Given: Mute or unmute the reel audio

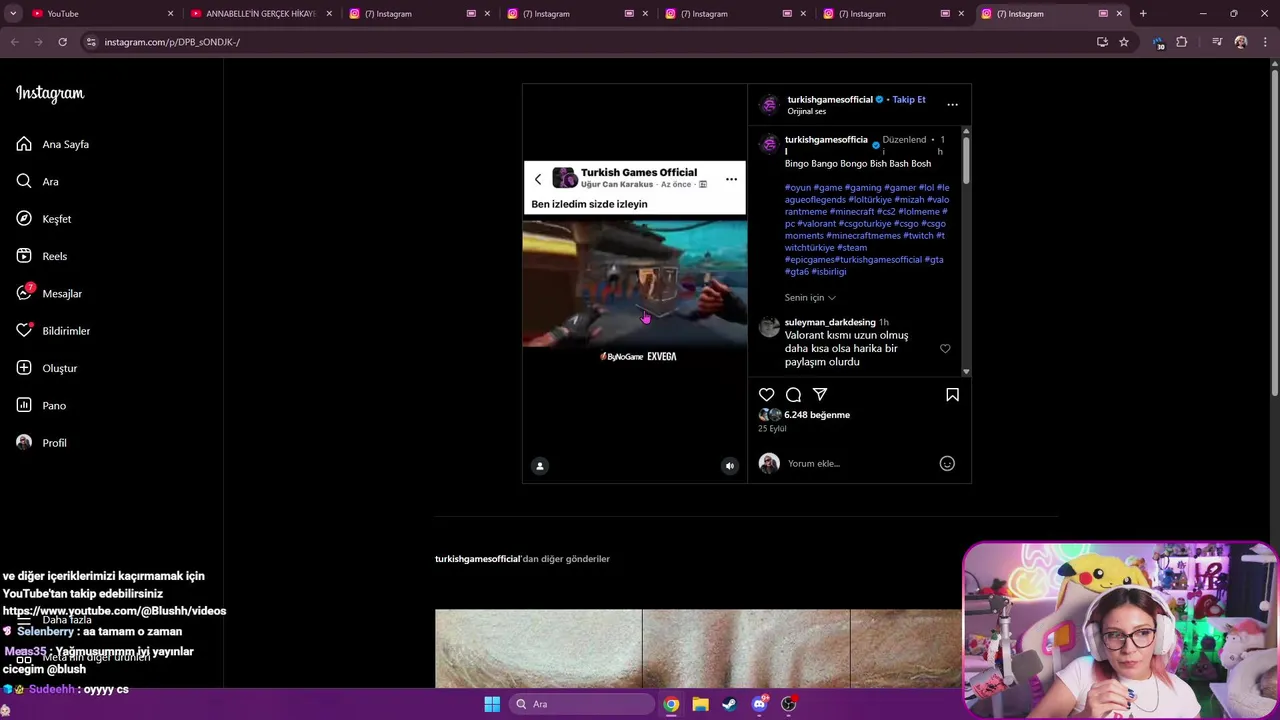Looking at the screenshot, I should click(x=729, y=465).
